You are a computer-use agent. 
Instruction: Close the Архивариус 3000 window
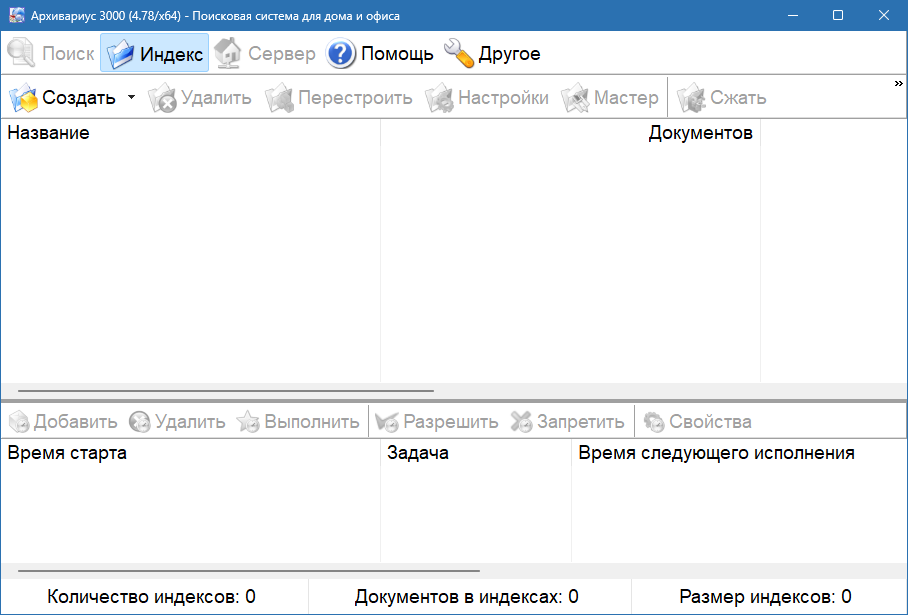click(x=884, y=16)
